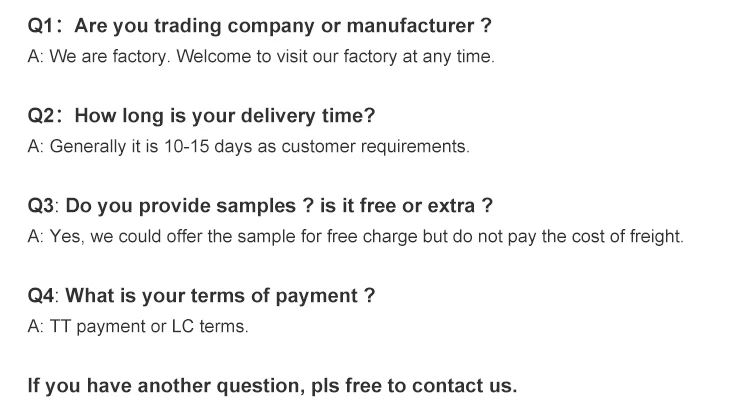
Task: Click "is it free or extra" text
Action: point(396,206)
